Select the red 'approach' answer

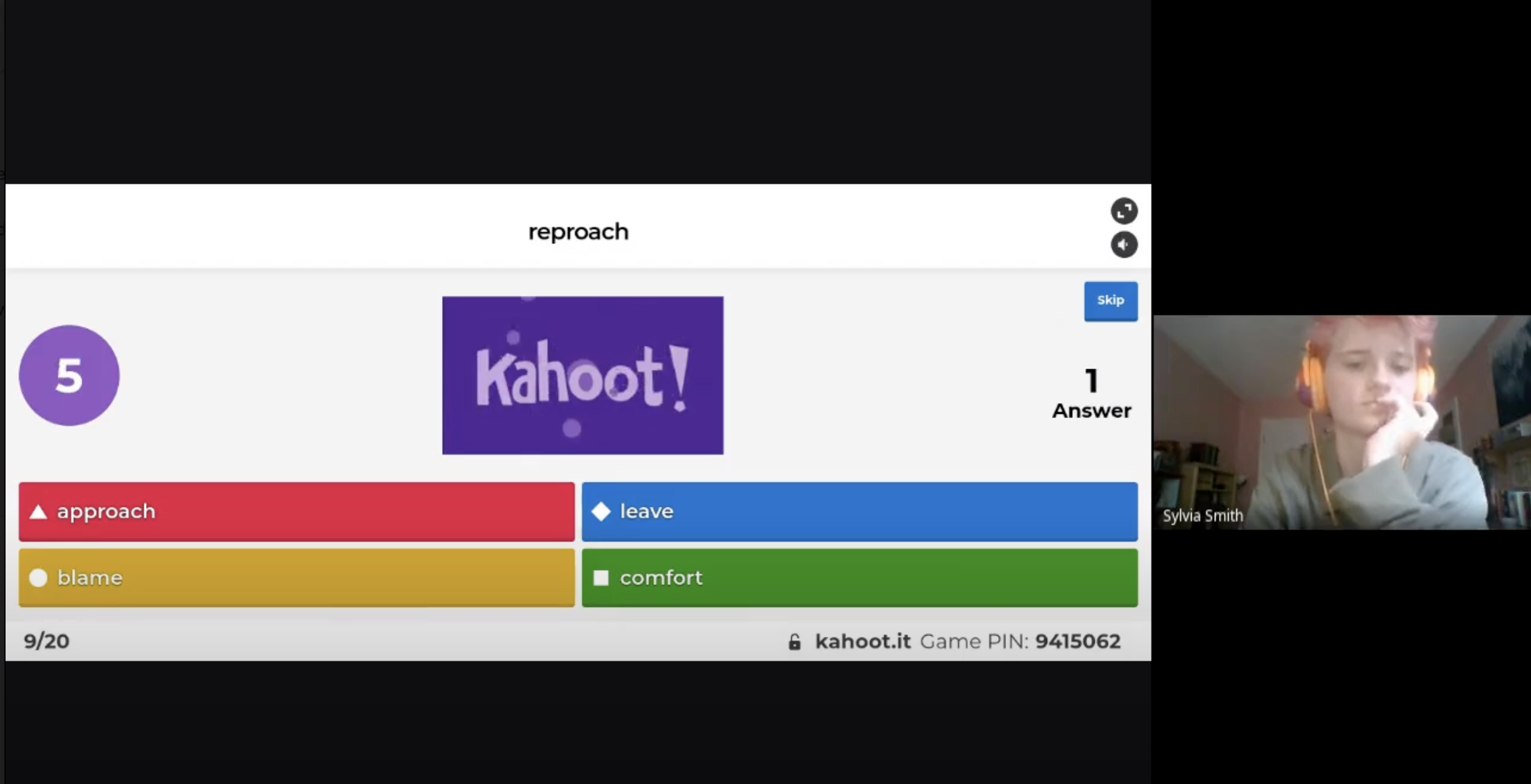coord(296,511)
